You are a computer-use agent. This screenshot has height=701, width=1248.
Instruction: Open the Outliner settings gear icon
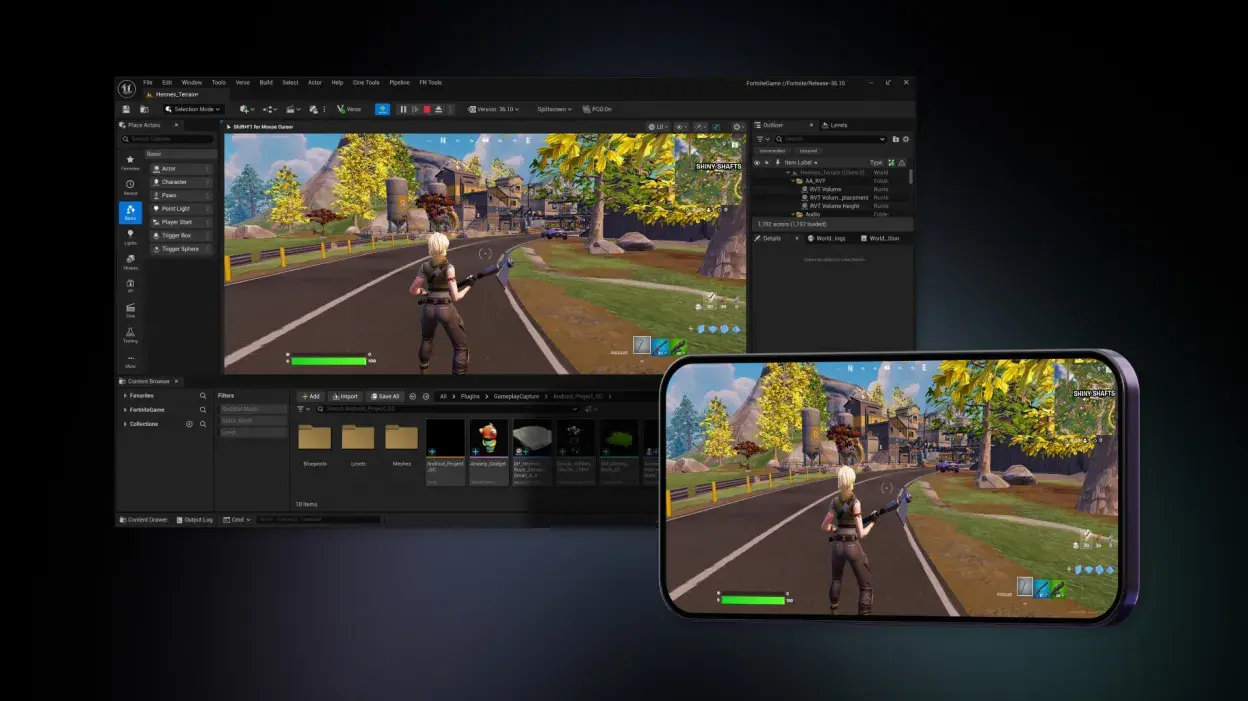[906, 139]
